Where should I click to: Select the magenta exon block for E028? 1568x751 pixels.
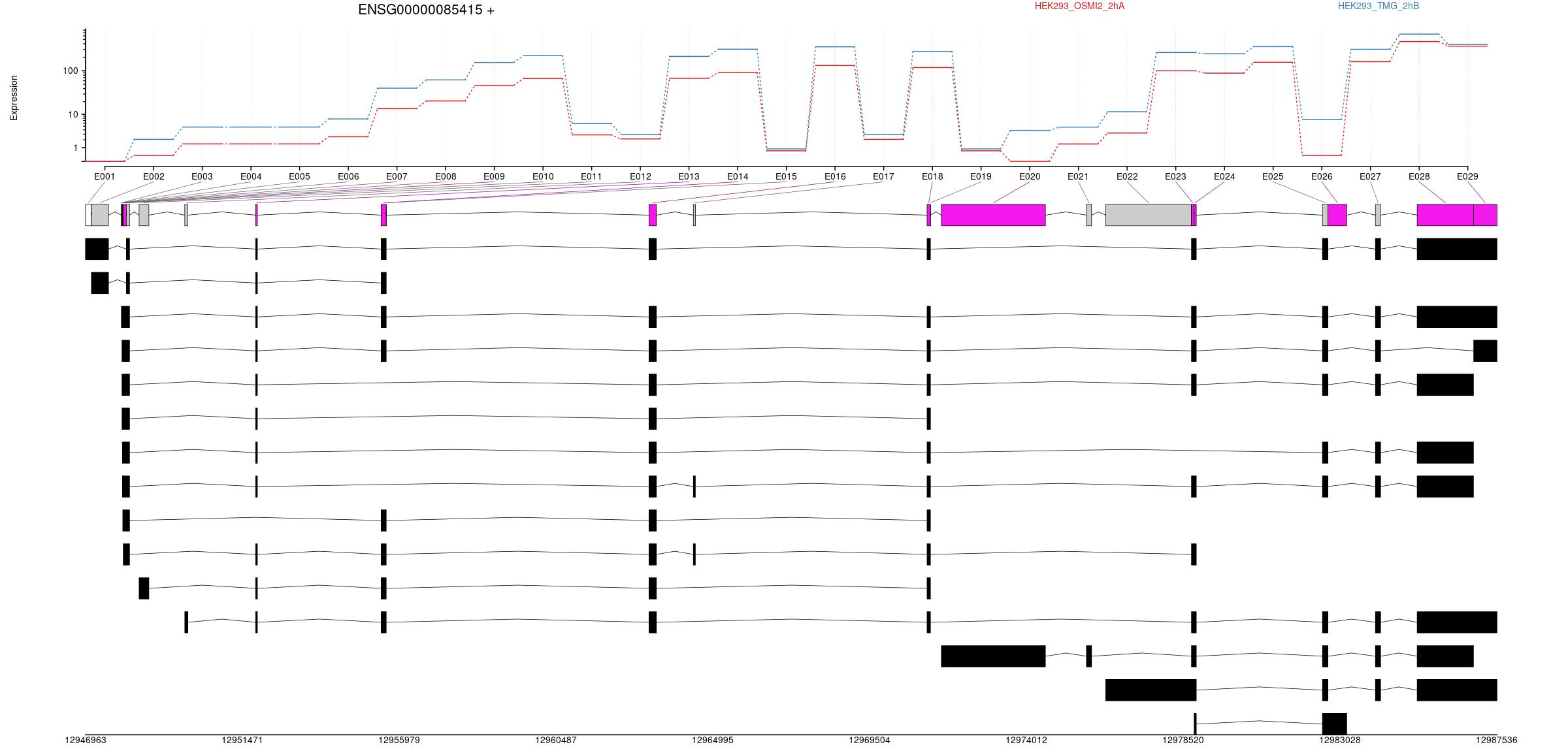coord(1445,215)
